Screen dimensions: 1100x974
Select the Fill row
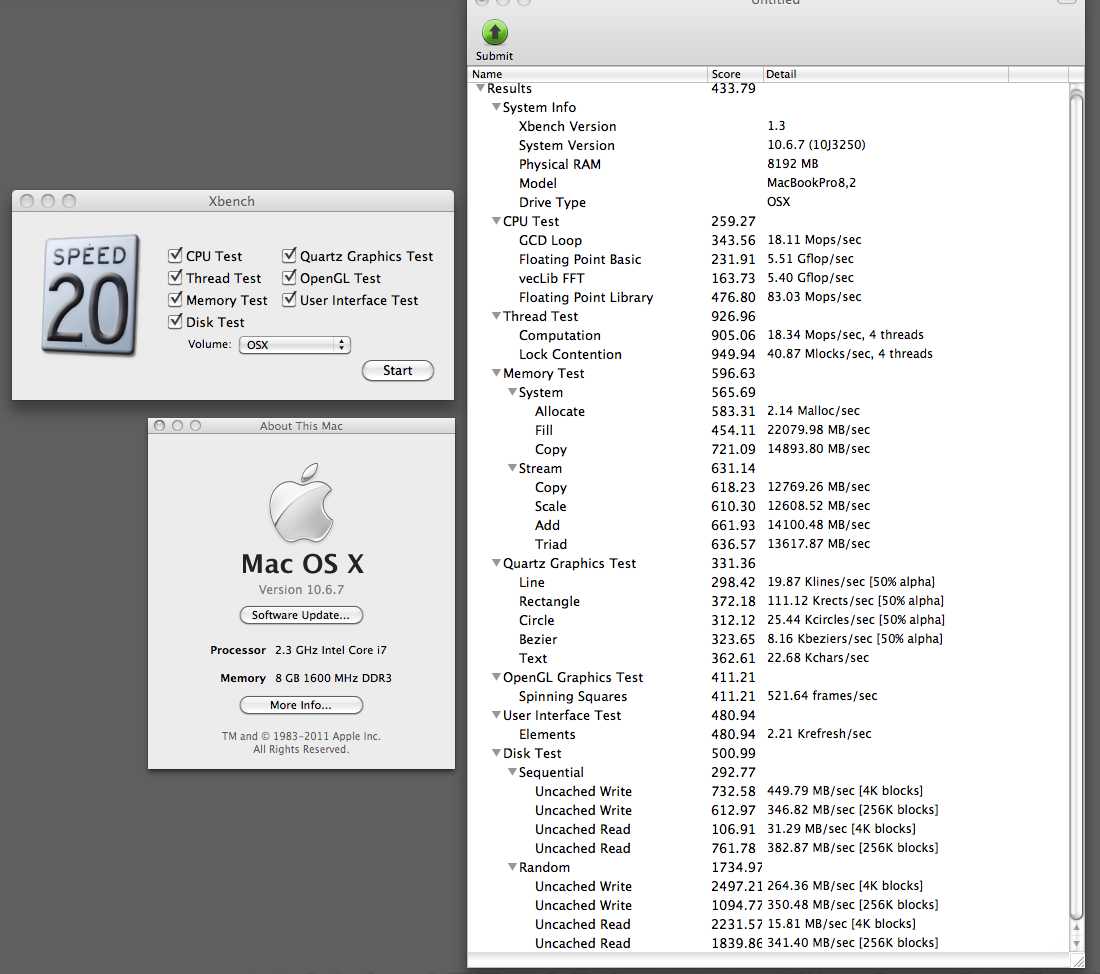point(768,430)
